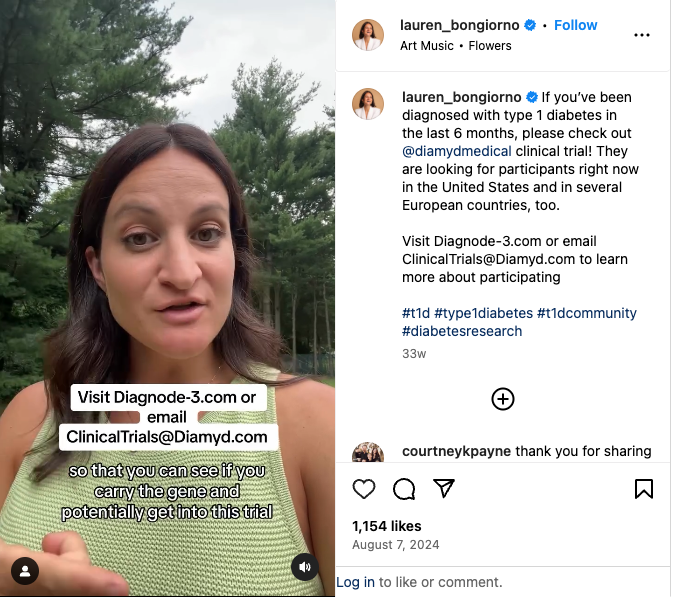Like the post with the heart icon
Image resolution: width=673 pixels, height=597 pixels.
[x=364, y=489]
